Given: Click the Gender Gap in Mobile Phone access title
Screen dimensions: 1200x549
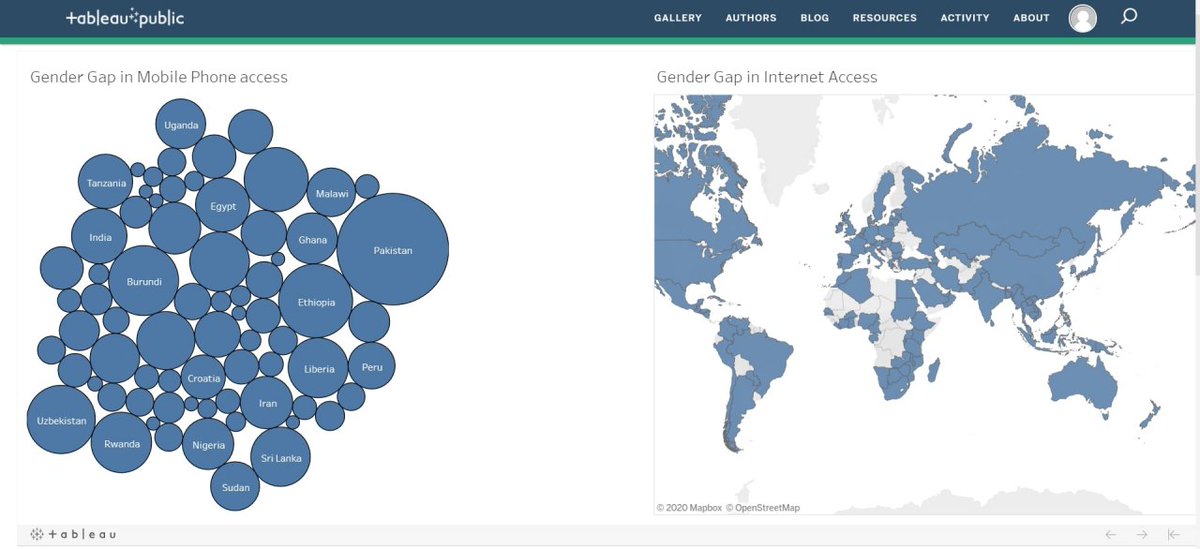Looking at the screenshot, I should 159,77.
